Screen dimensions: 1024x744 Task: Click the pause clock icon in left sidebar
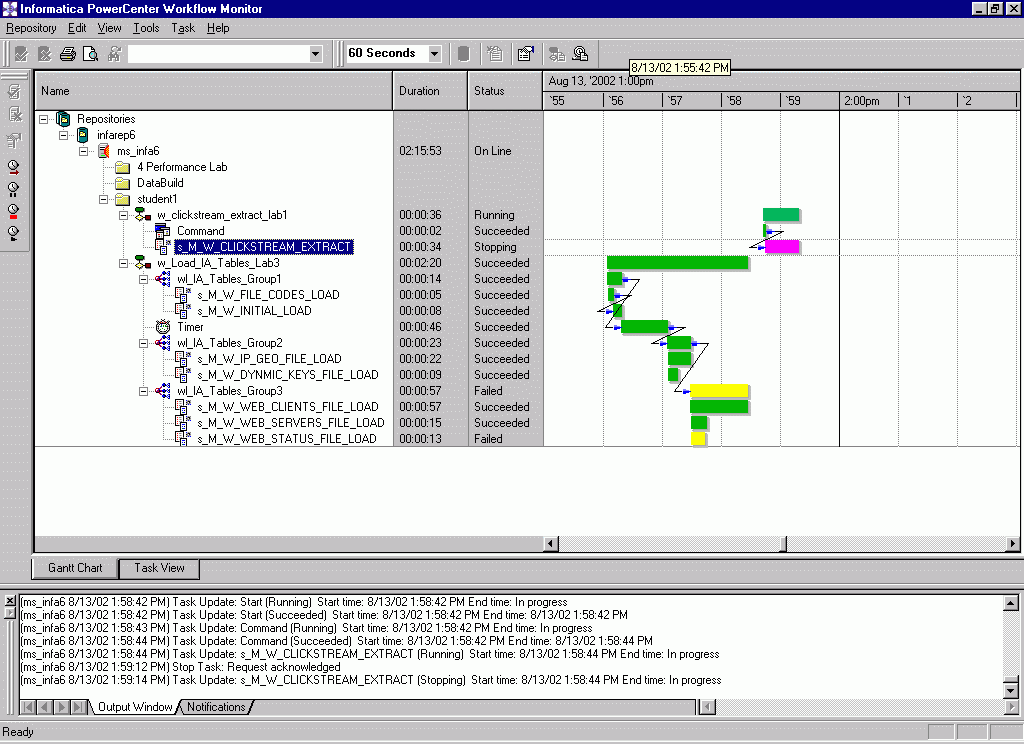click(14, 189)
